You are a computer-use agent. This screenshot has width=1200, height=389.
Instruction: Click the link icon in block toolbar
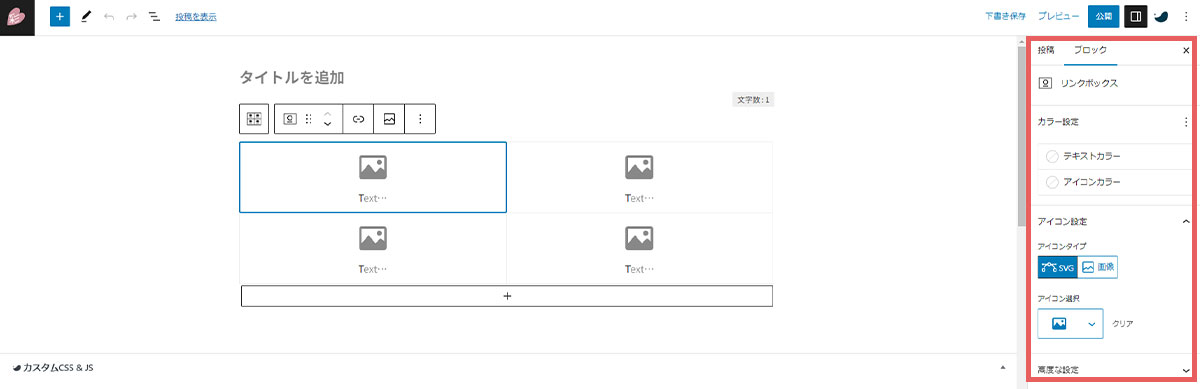[x=358, y=119]
